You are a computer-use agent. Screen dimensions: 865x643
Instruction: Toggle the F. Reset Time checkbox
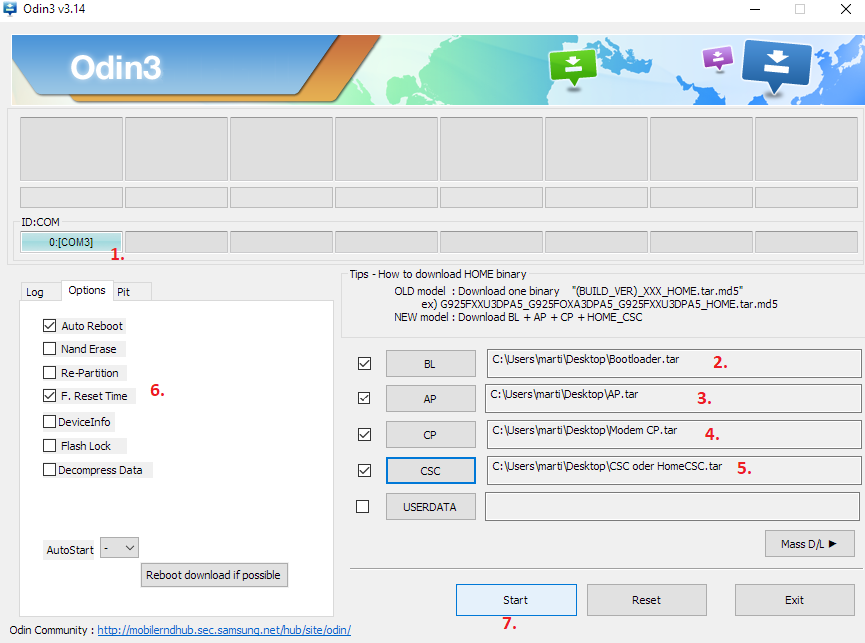tap(50, 396)
